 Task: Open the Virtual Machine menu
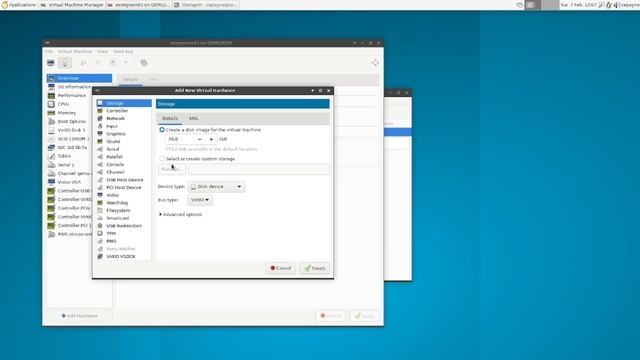point(75,52)
